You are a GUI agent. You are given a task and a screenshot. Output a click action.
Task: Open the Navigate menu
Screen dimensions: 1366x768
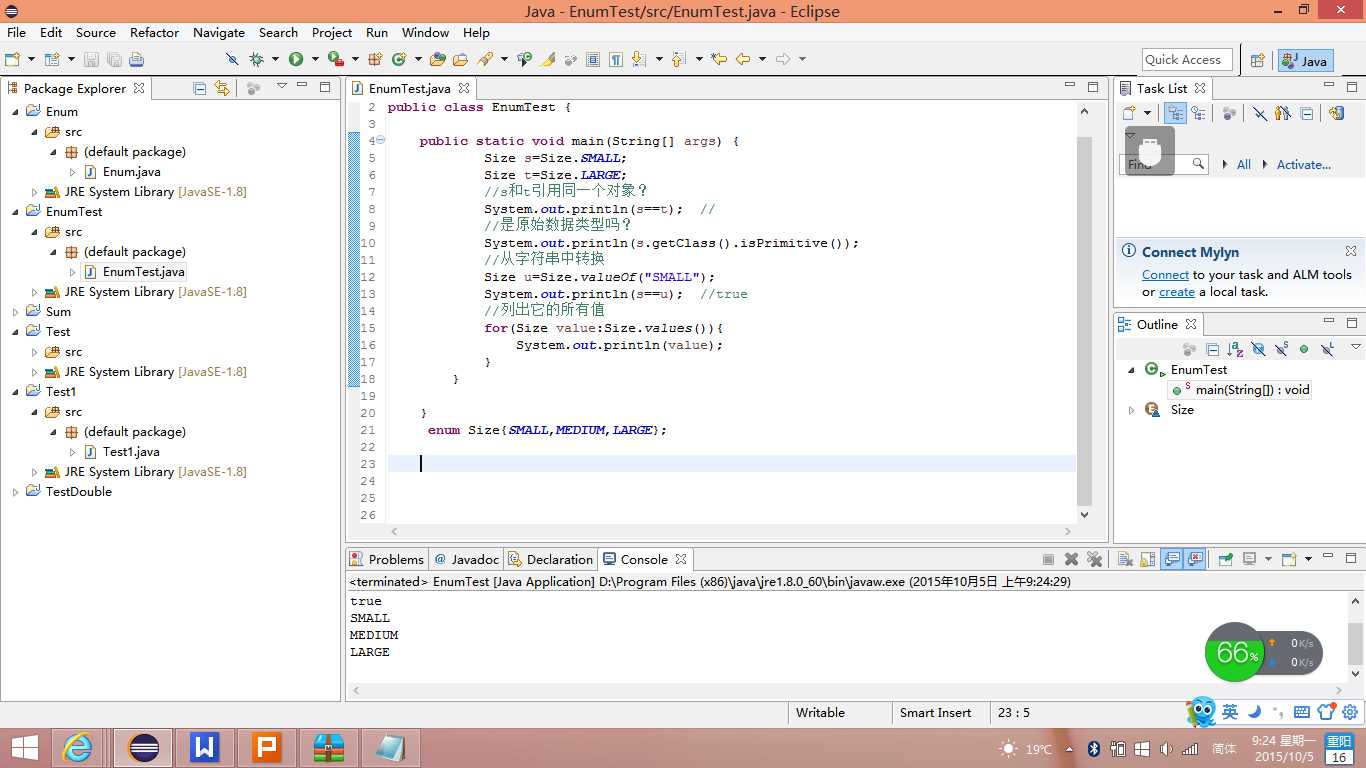click(219, 33)
